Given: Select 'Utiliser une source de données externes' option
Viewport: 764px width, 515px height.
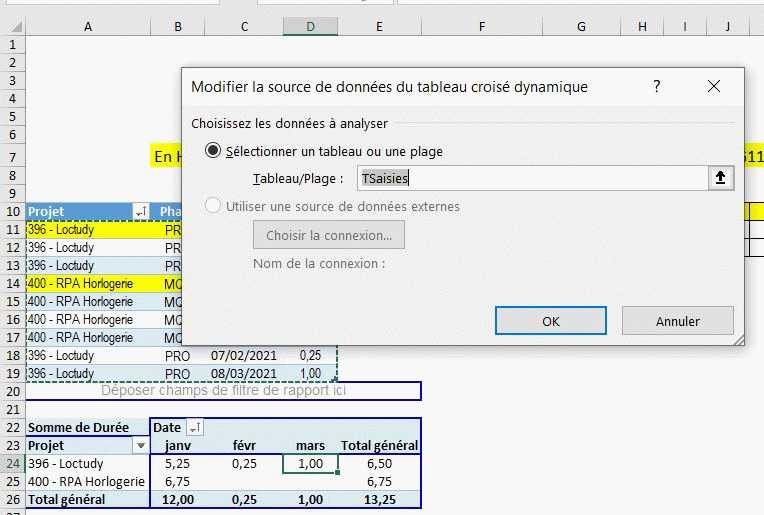Looking at the screenshot, I should pyautogui.click(x=213, y=206).
